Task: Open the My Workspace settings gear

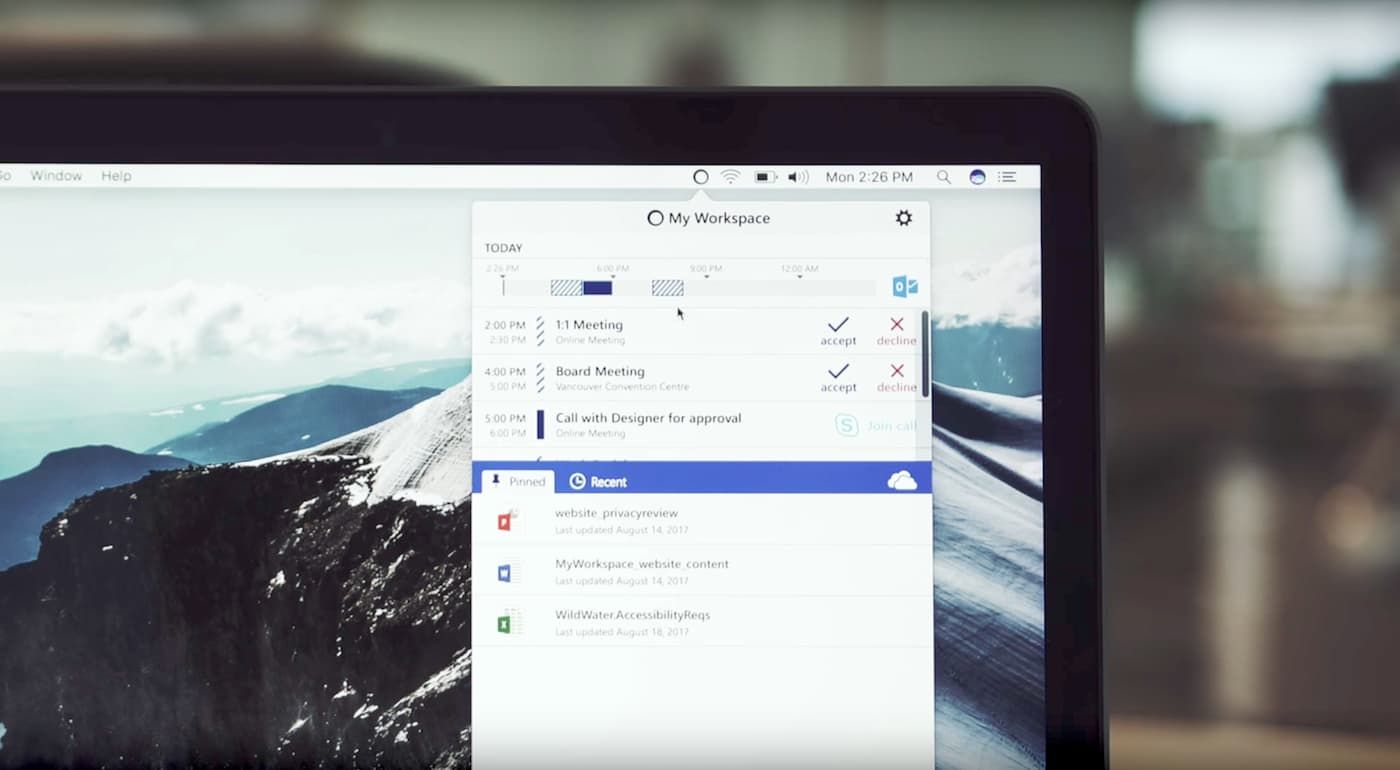Action: 903,218
